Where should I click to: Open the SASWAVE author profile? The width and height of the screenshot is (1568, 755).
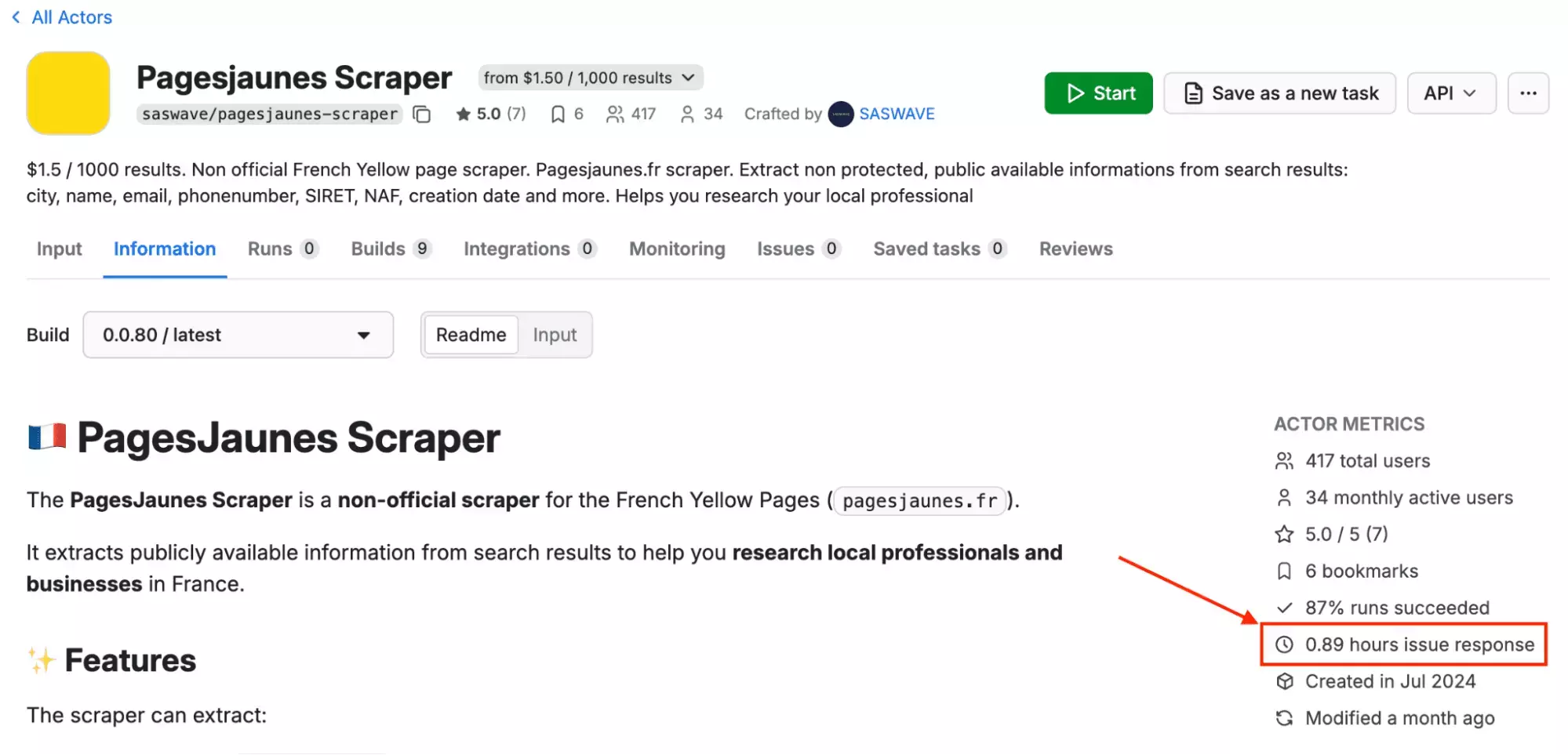pos(897,114)
